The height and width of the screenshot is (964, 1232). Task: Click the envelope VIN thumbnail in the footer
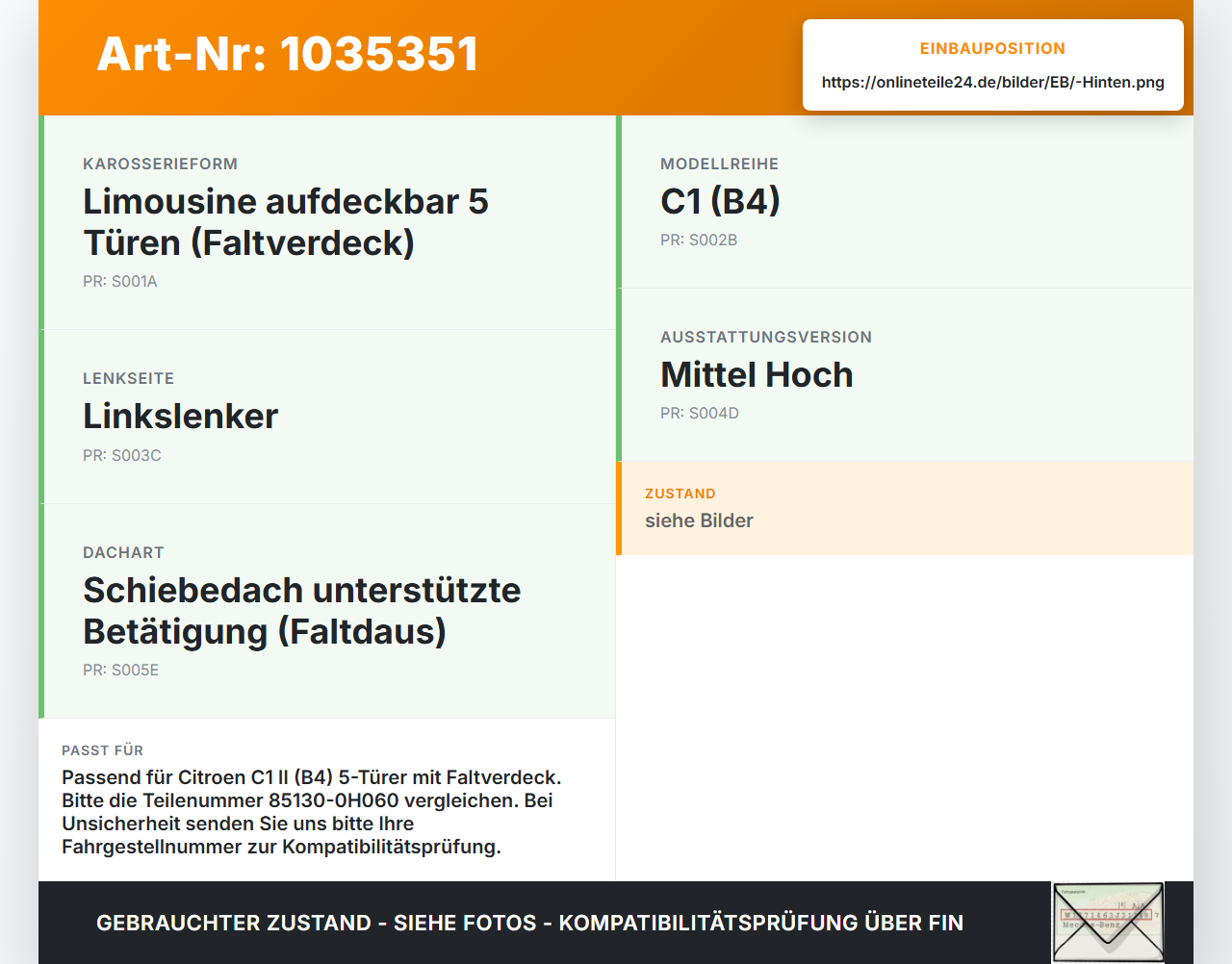[x=1108, y=923]
